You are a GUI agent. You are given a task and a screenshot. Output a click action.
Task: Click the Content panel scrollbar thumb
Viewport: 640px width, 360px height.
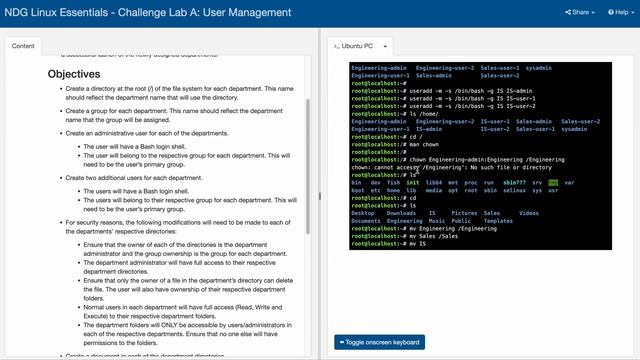[308, 166]
